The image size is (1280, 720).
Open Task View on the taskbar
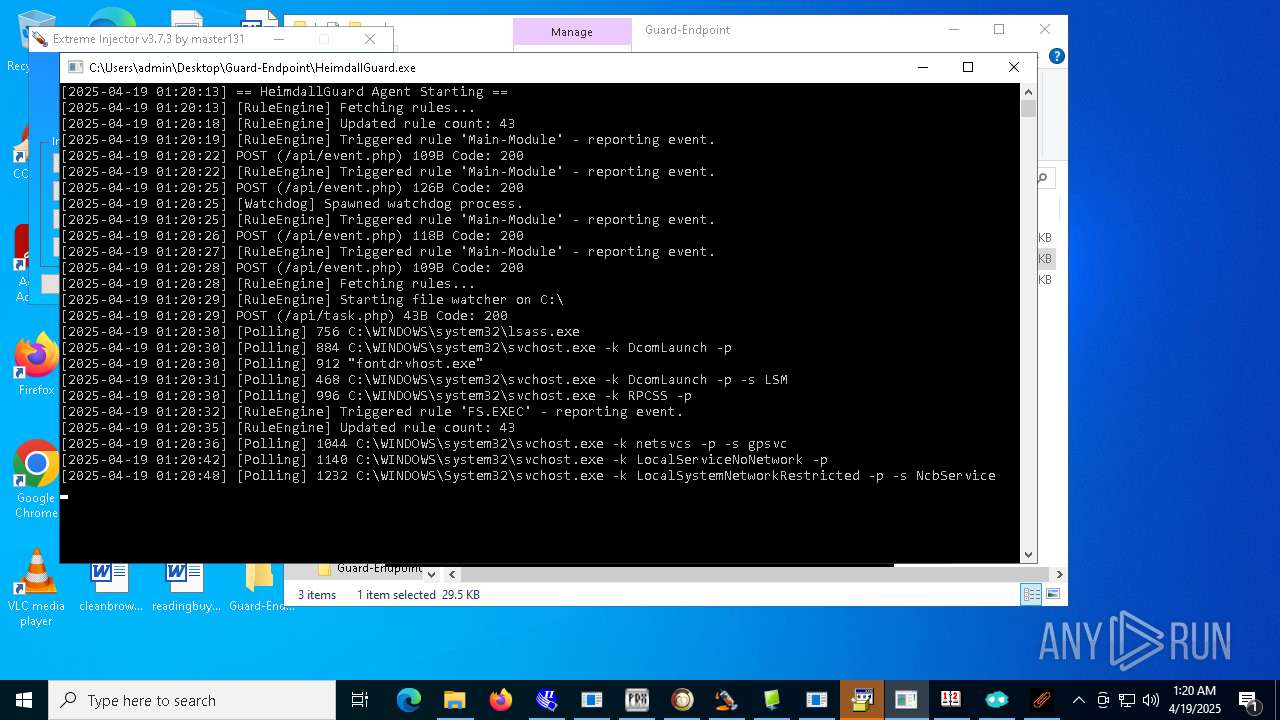[x=360, y=700]
